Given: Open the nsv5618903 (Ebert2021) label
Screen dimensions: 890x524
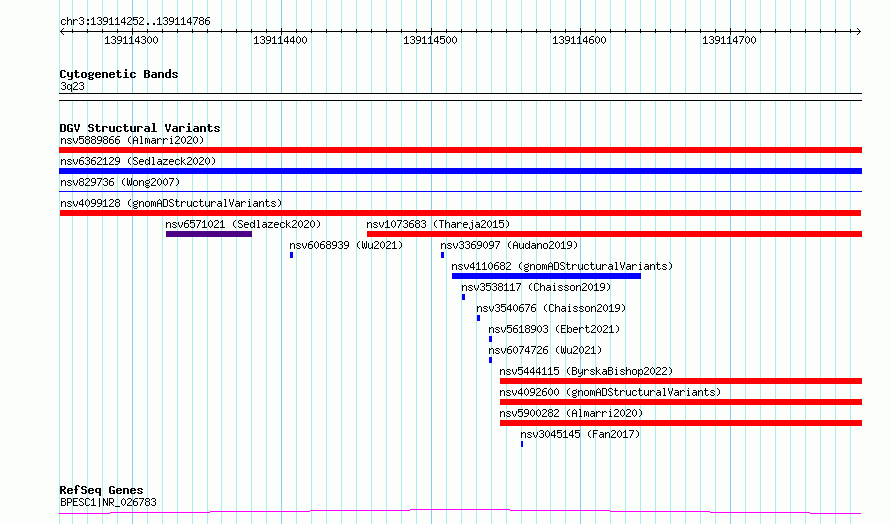Looking at the screenshot, I should coord(554,329).
